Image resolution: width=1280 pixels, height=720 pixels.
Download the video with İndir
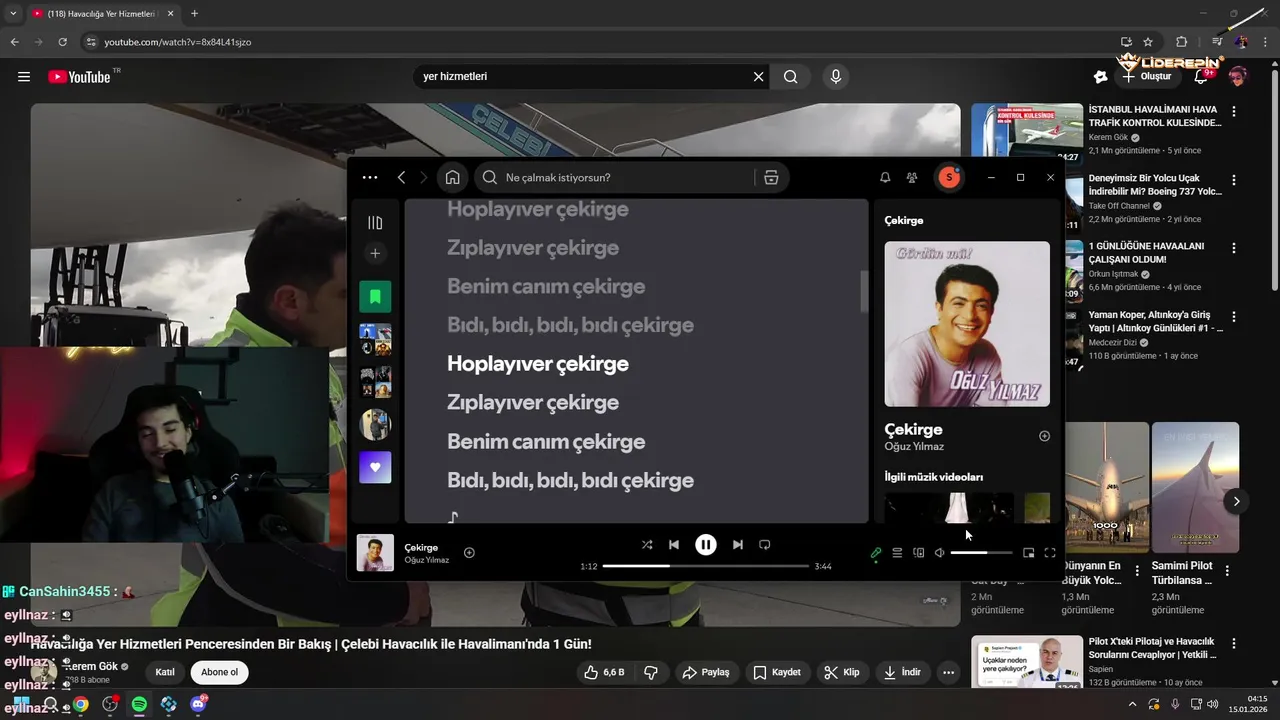(x=901, y=672)
